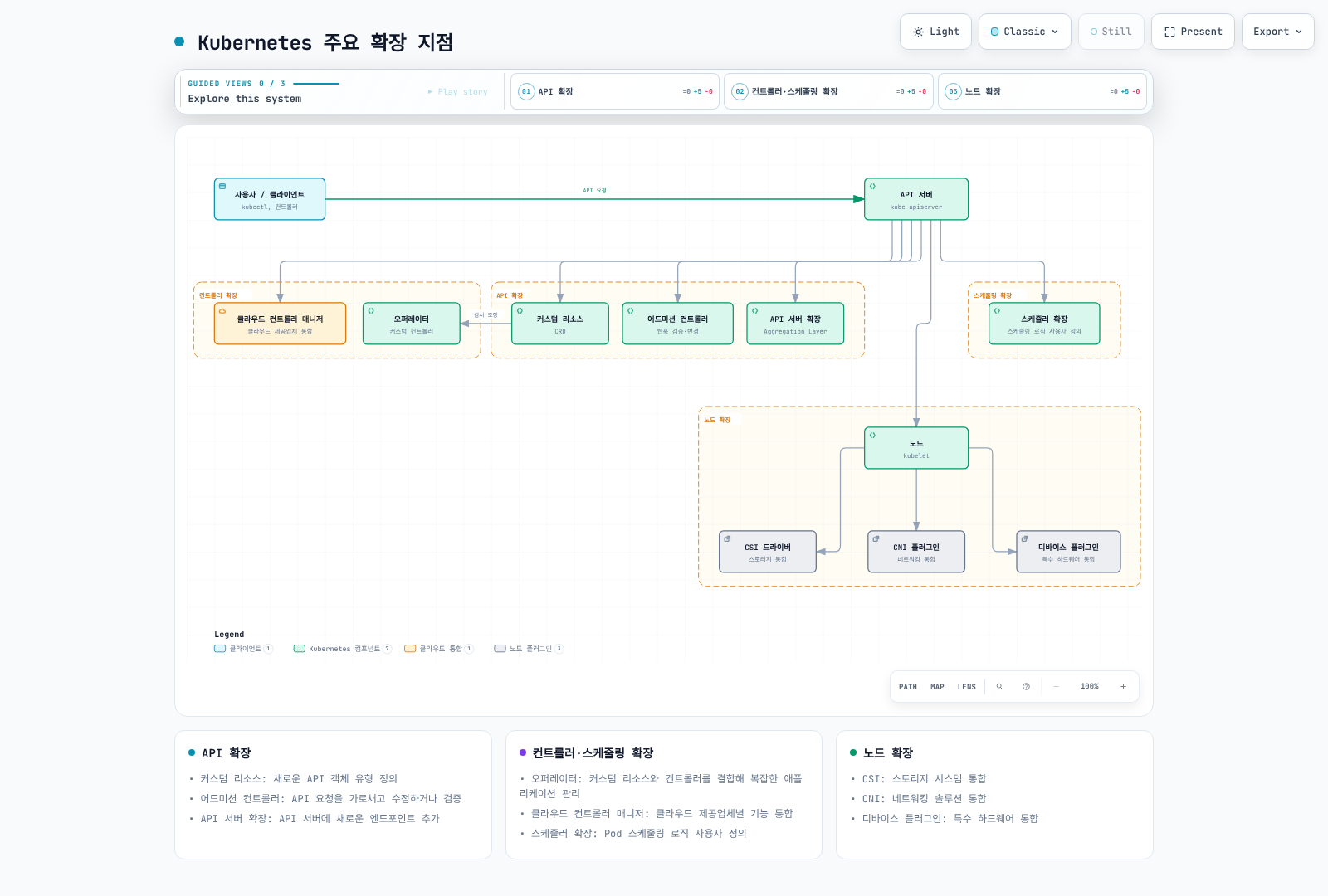Click the Export chevron arrow
The image size is (1328, 896).
[x=1299, y=32]
